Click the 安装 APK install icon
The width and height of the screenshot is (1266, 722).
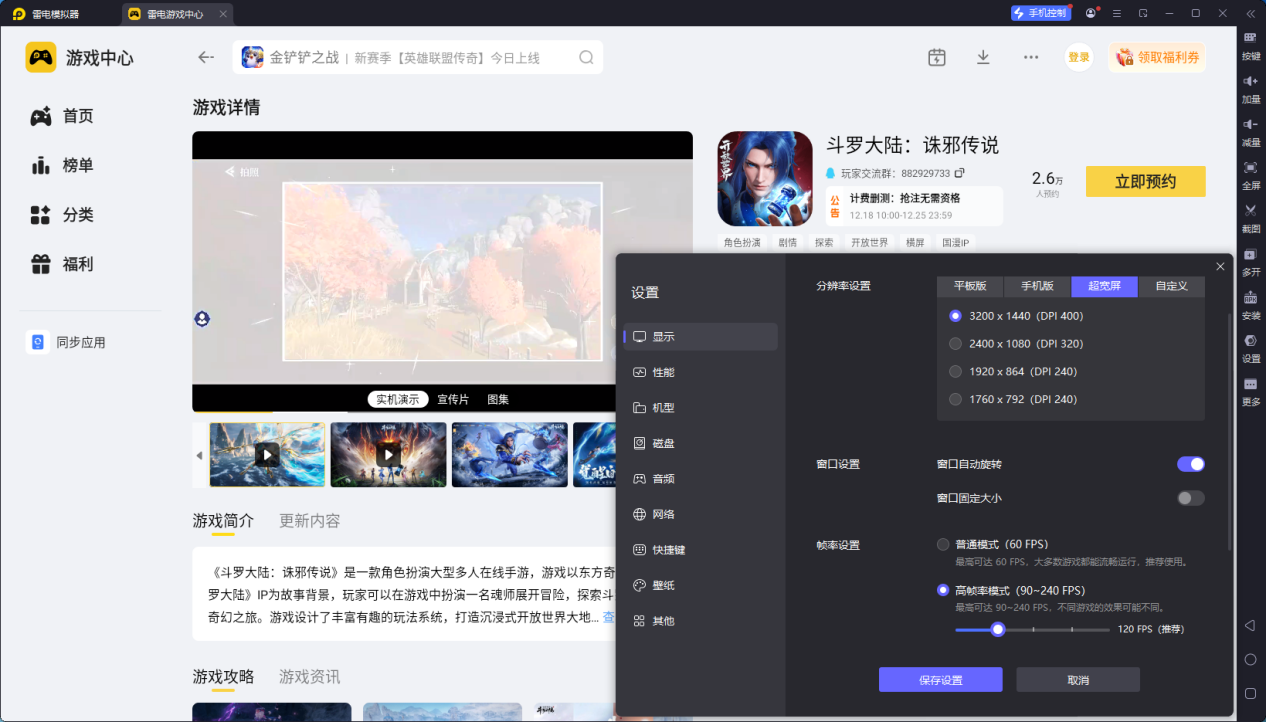(x=1250, y=298)
